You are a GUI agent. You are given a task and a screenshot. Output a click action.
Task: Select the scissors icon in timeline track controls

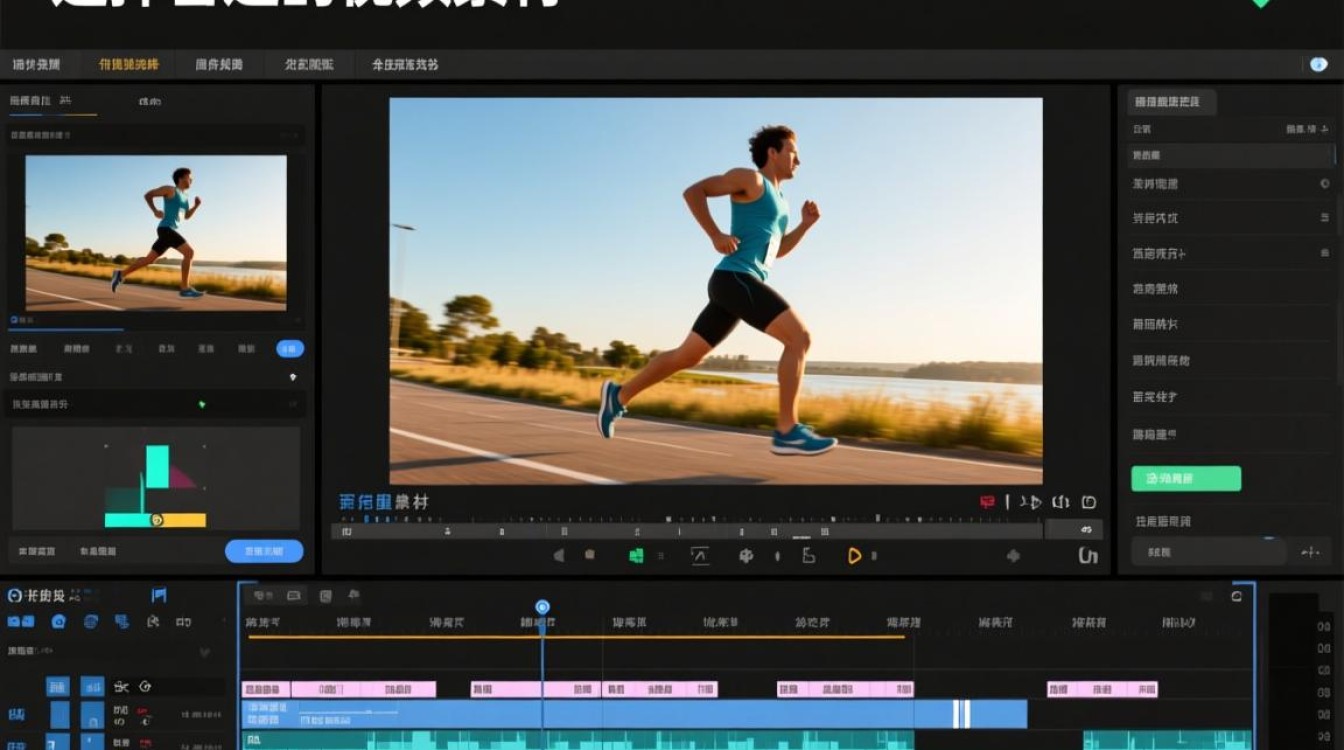coord(121,687)
